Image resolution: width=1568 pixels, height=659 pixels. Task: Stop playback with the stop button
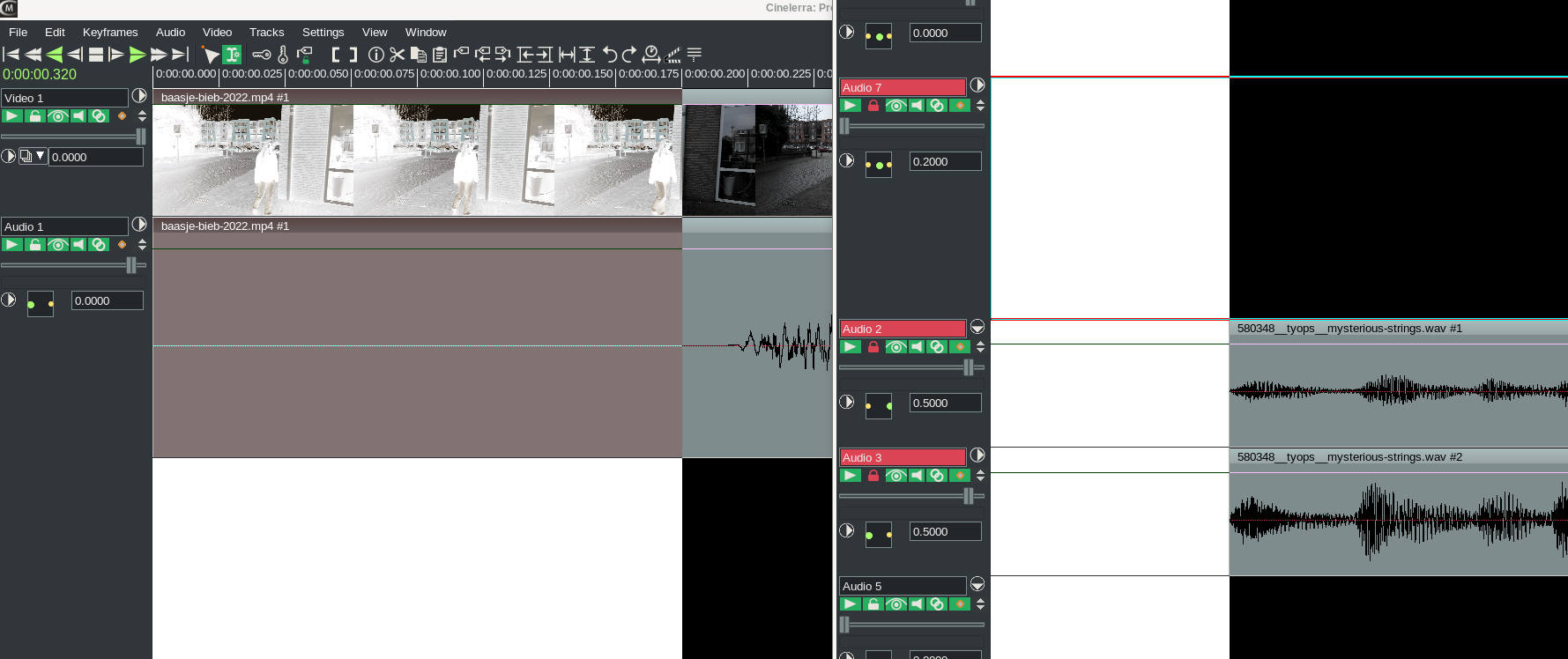point(96,55)
